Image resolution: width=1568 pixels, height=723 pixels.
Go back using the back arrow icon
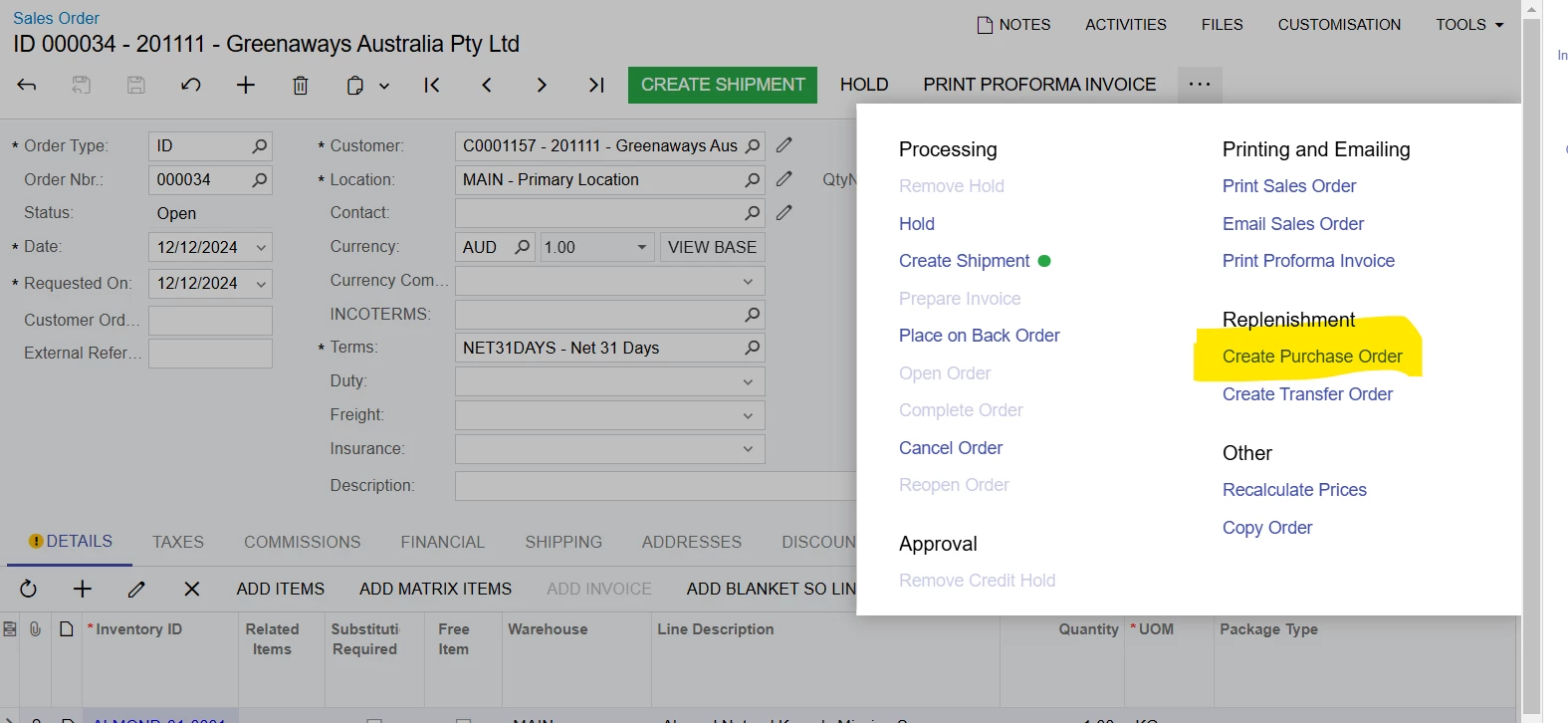tap(27, 86)
